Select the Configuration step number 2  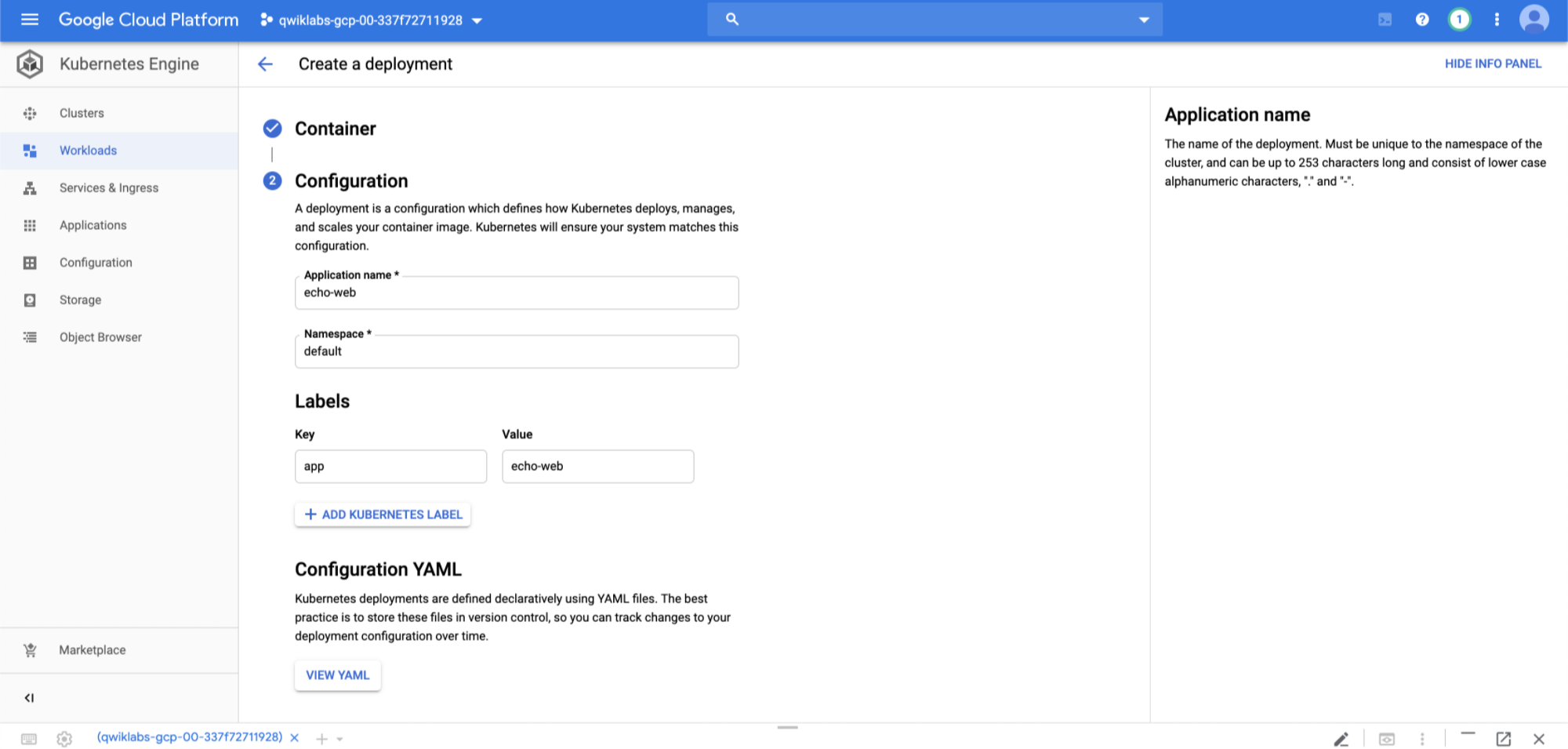pos(272,181)
